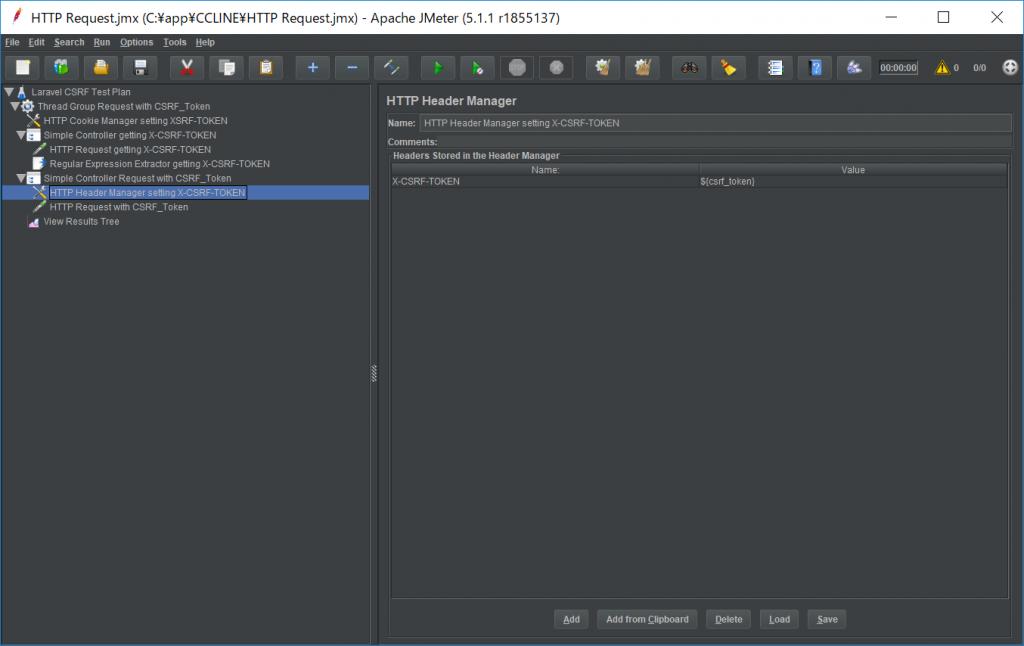1024x646 pixels.
Task: Start the test with the green play icon
Action: (x=437, y=68)
